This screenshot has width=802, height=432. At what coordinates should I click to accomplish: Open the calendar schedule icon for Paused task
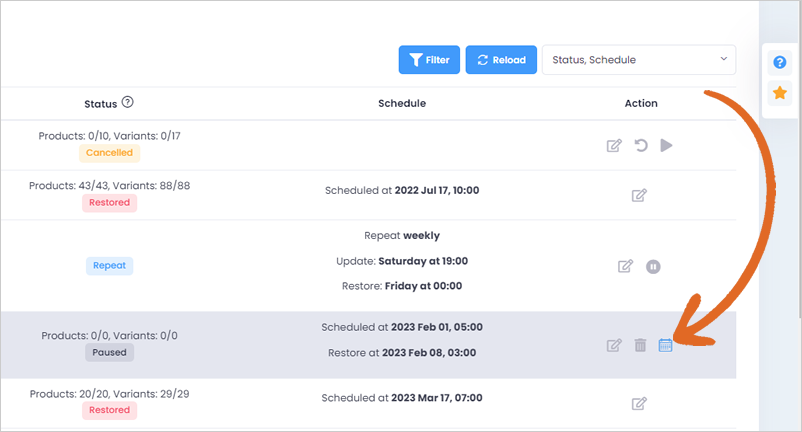[665, 346]
